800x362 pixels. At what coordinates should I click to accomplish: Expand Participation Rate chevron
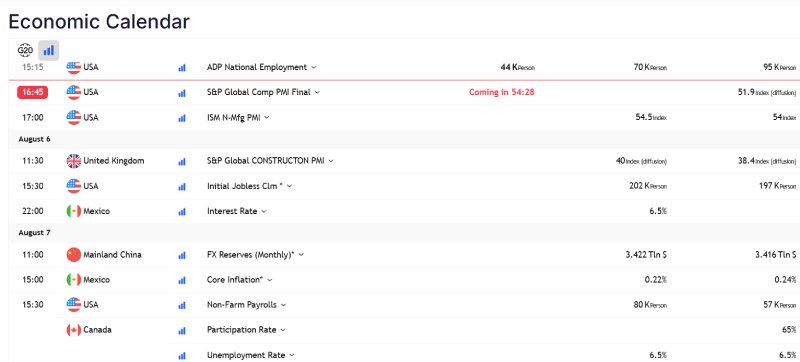pyautogui.click(x=283, y=330)
